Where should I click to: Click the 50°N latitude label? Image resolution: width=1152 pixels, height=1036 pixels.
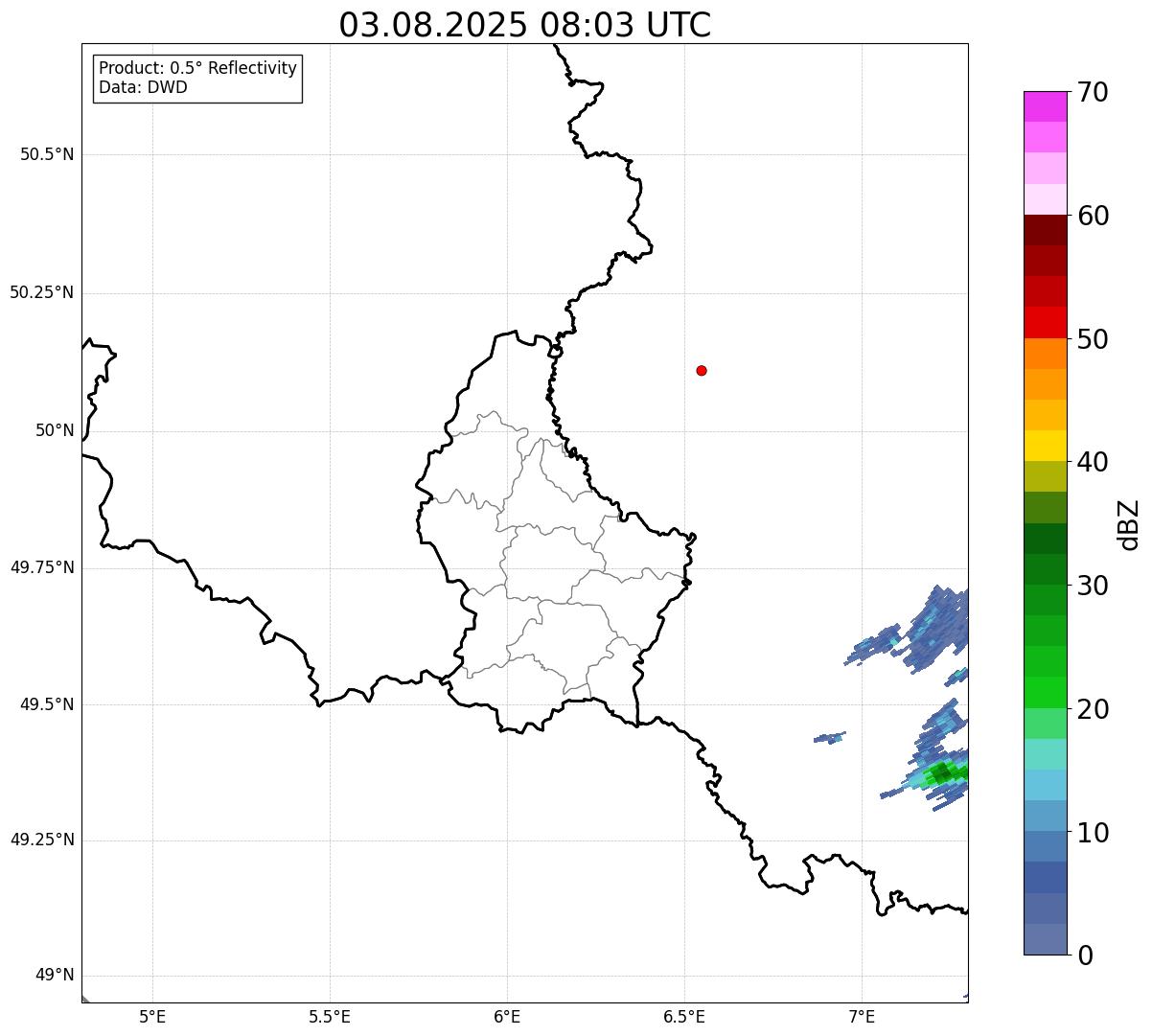55,430
